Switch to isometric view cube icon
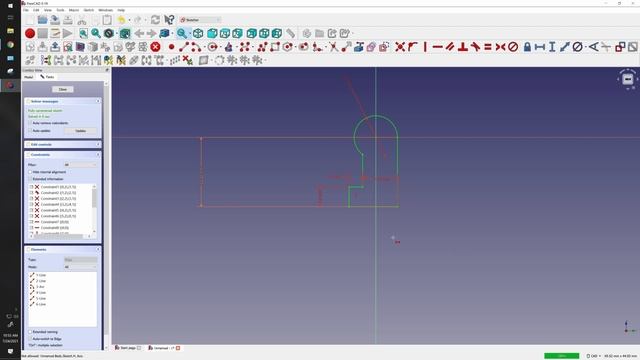This screenshot has height=360, width=640. point(198,33)
